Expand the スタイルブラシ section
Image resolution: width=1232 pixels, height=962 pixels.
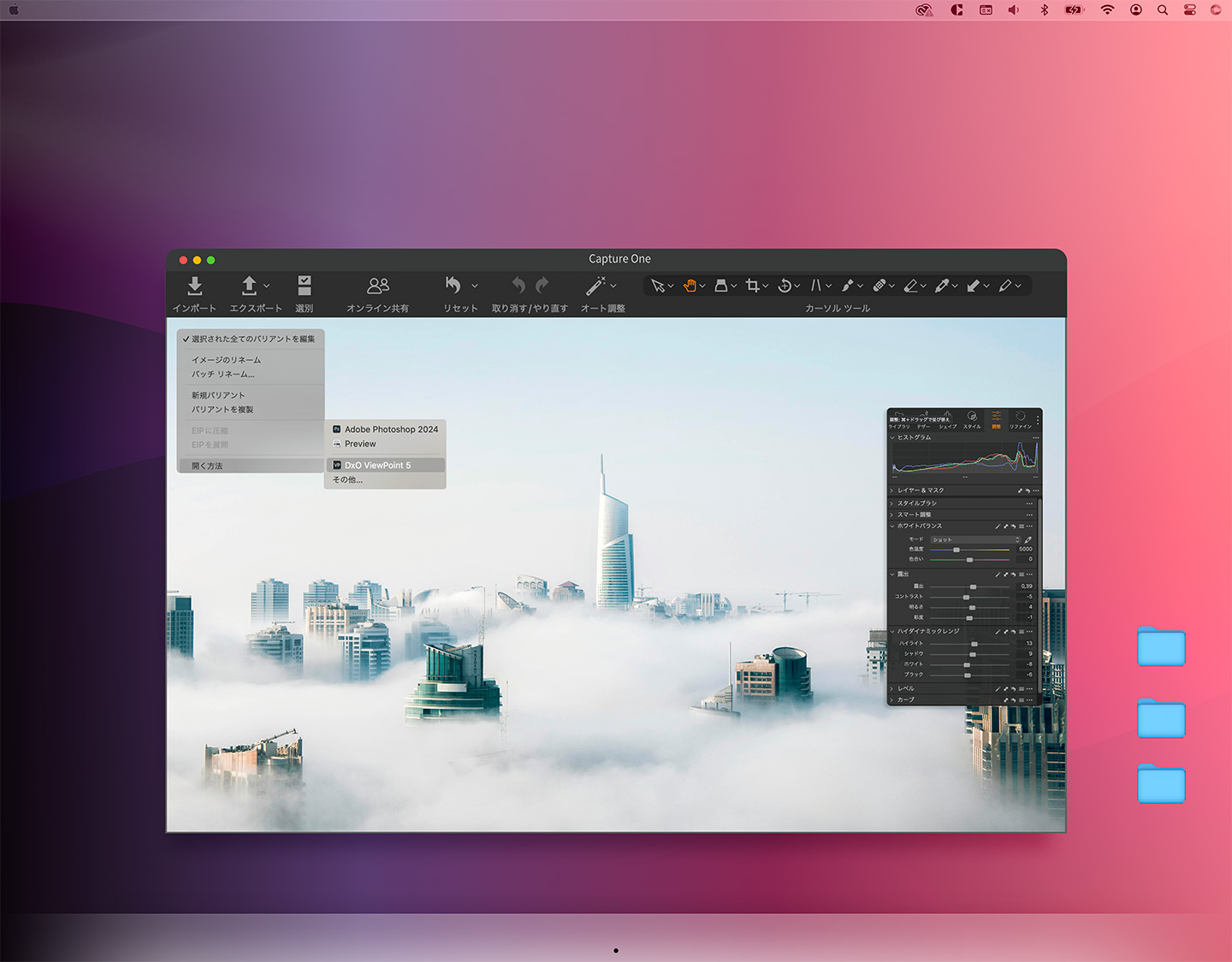[x=892, y=504]
